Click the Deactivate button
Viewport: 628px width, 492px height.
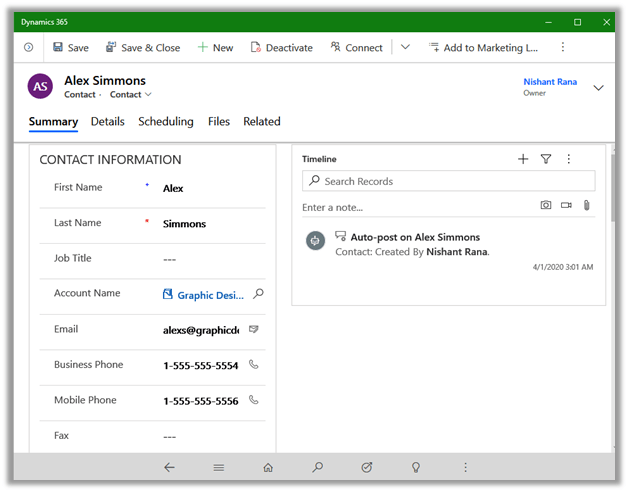coord(281,47)
